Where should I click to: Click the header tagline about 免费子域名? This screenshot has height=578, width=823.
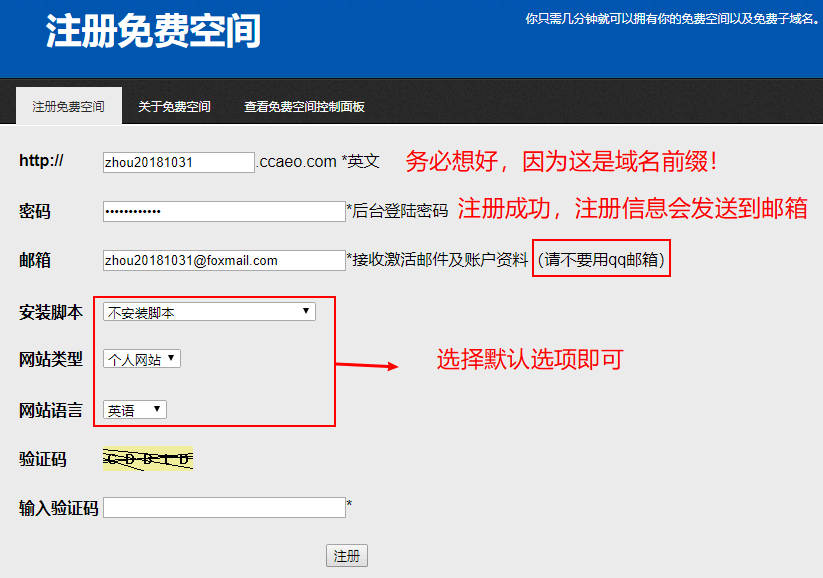pyautogui.click(x=672, y=19)
